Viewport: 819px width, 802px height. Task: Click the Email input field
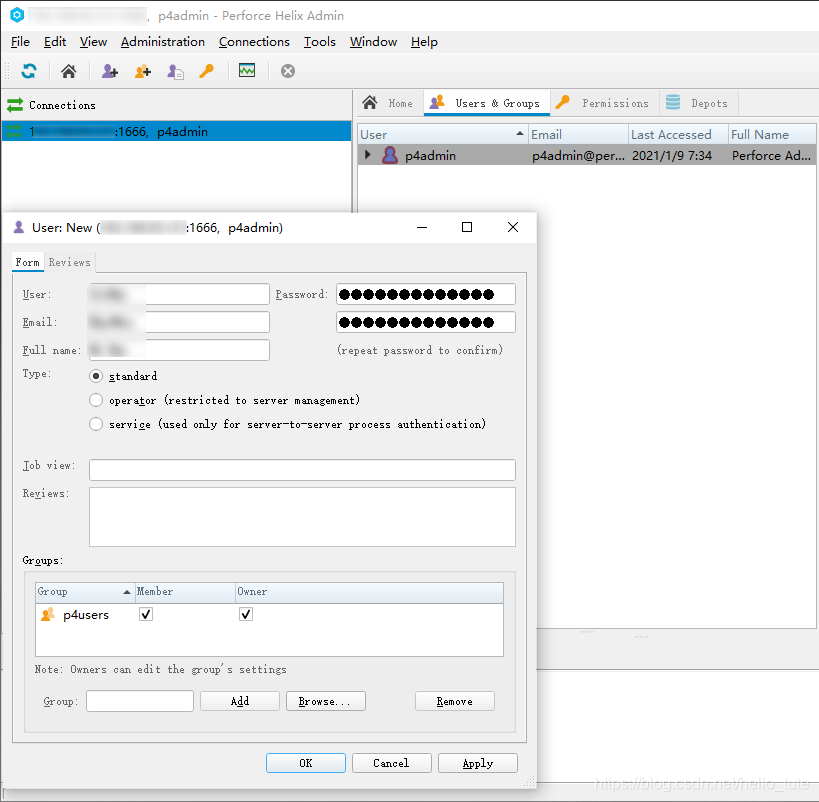(x=179, y=322)
